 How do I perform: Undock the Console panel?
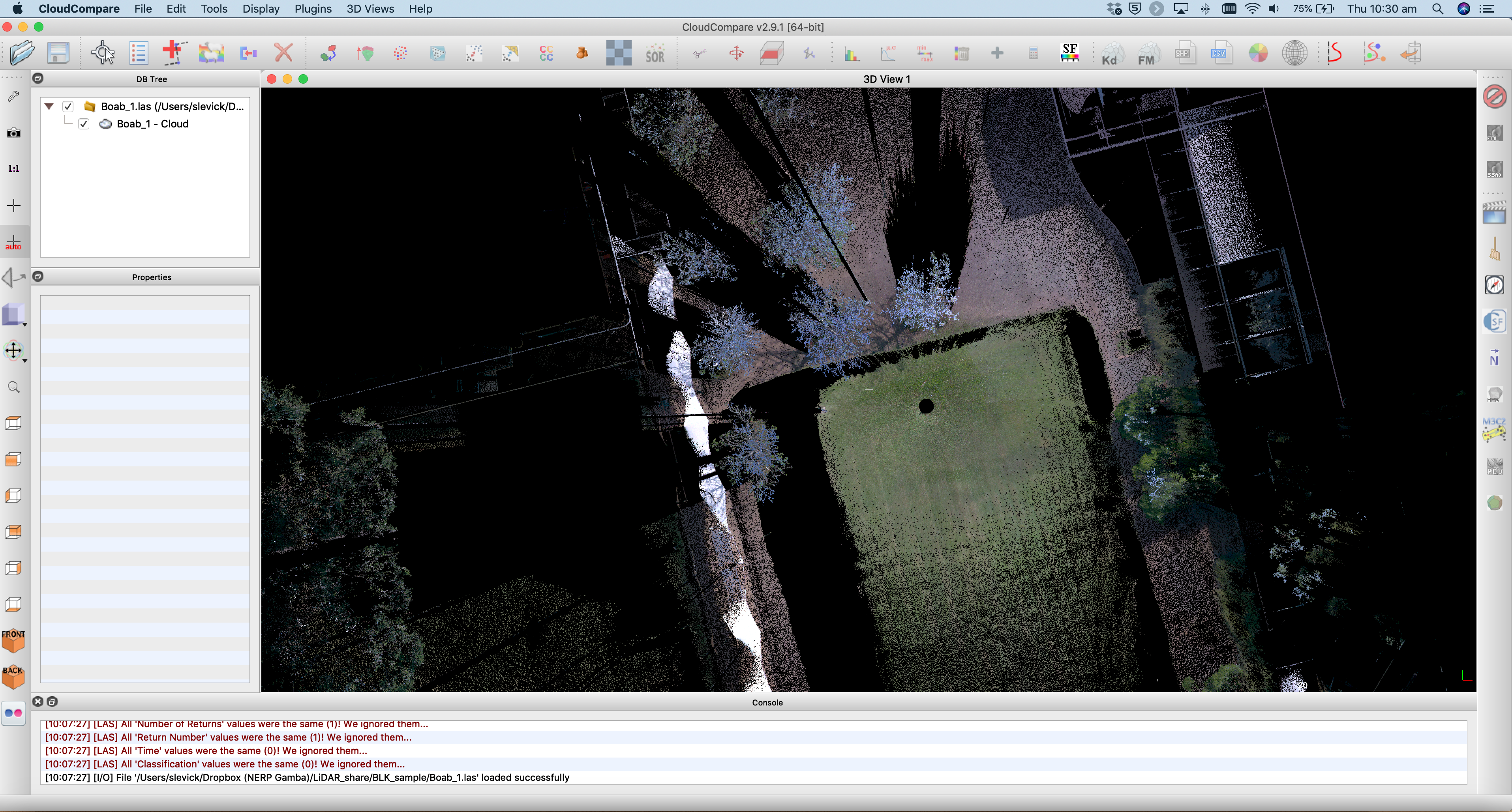coord(52,702)
